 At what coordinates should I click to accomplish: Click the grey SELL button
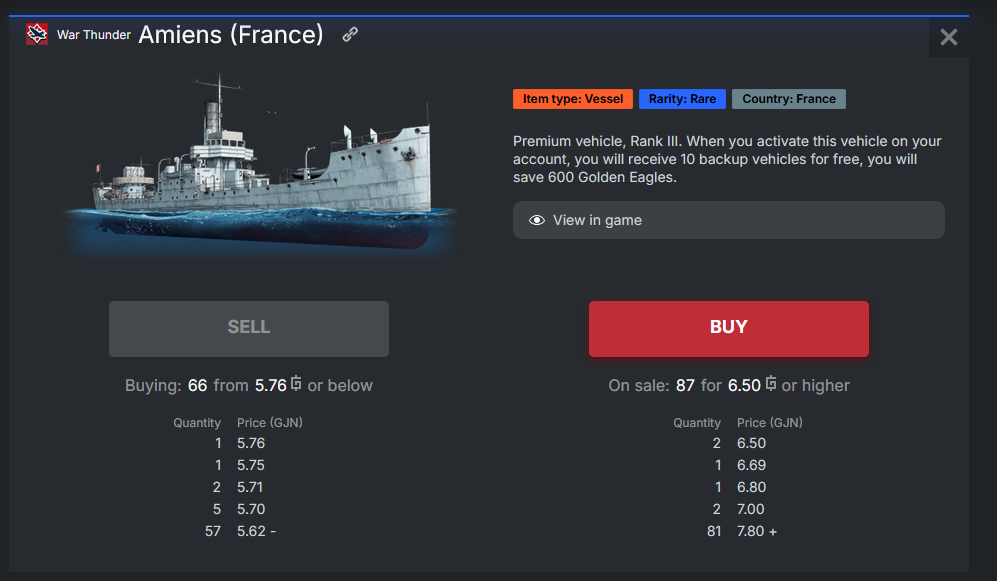[249, 328]
